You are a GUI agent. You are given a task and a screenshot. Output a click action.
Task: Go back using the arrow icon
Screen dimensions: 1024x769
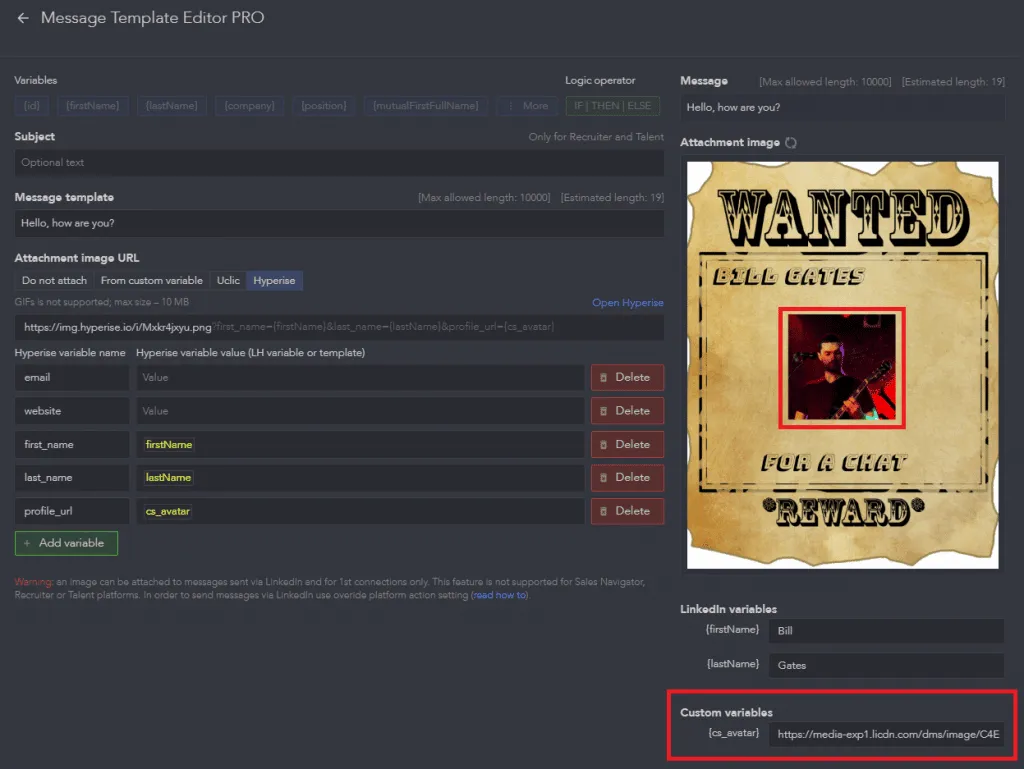pyautogui.click(x=23, y=18)
